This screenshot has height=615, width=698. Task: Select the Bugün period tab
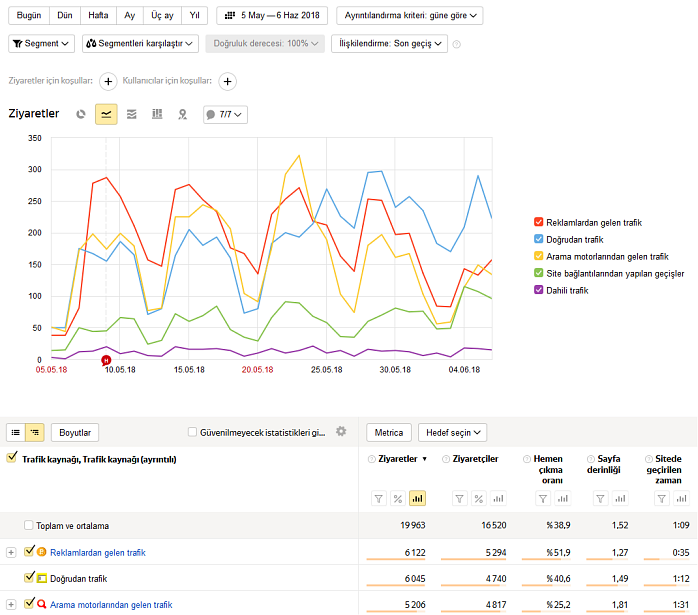[29, 16]
